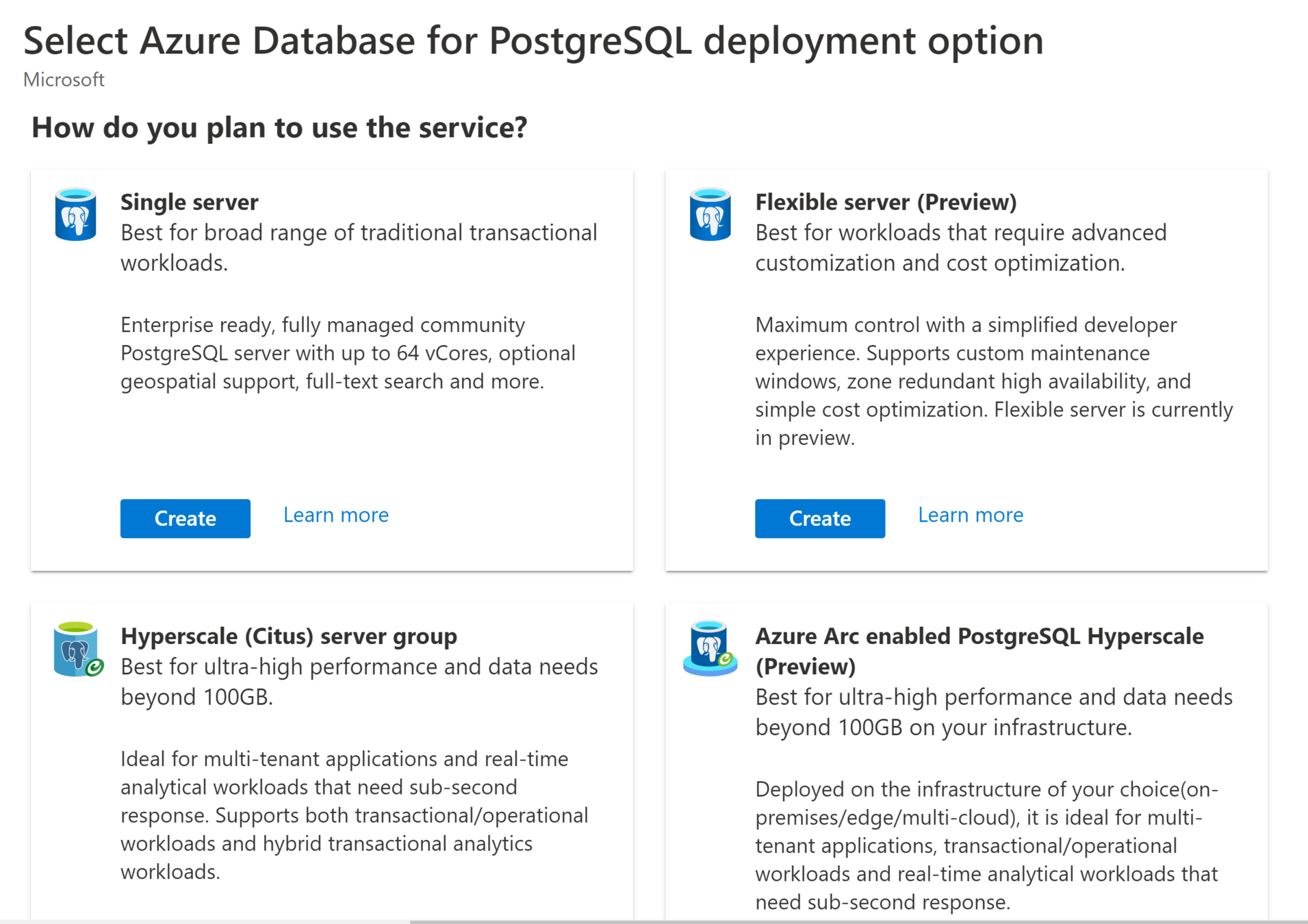
Task: Click the Azure Arc enabled PostgreSQL Hyperscale icon
Action: point(710,648)
